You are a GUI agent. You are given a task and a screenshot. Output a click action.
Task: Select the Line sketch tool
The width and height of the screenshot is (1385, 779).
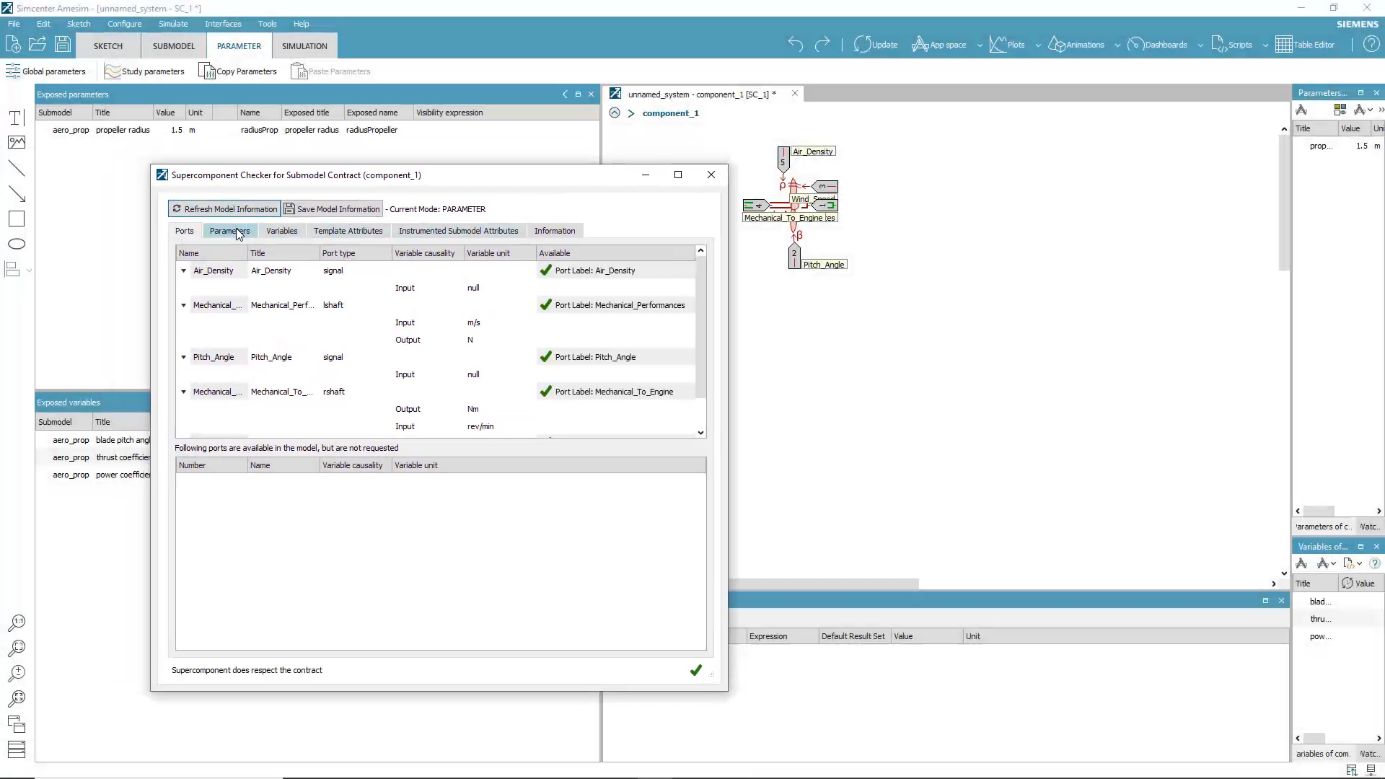pyautogui.click(x=15, y=167)
